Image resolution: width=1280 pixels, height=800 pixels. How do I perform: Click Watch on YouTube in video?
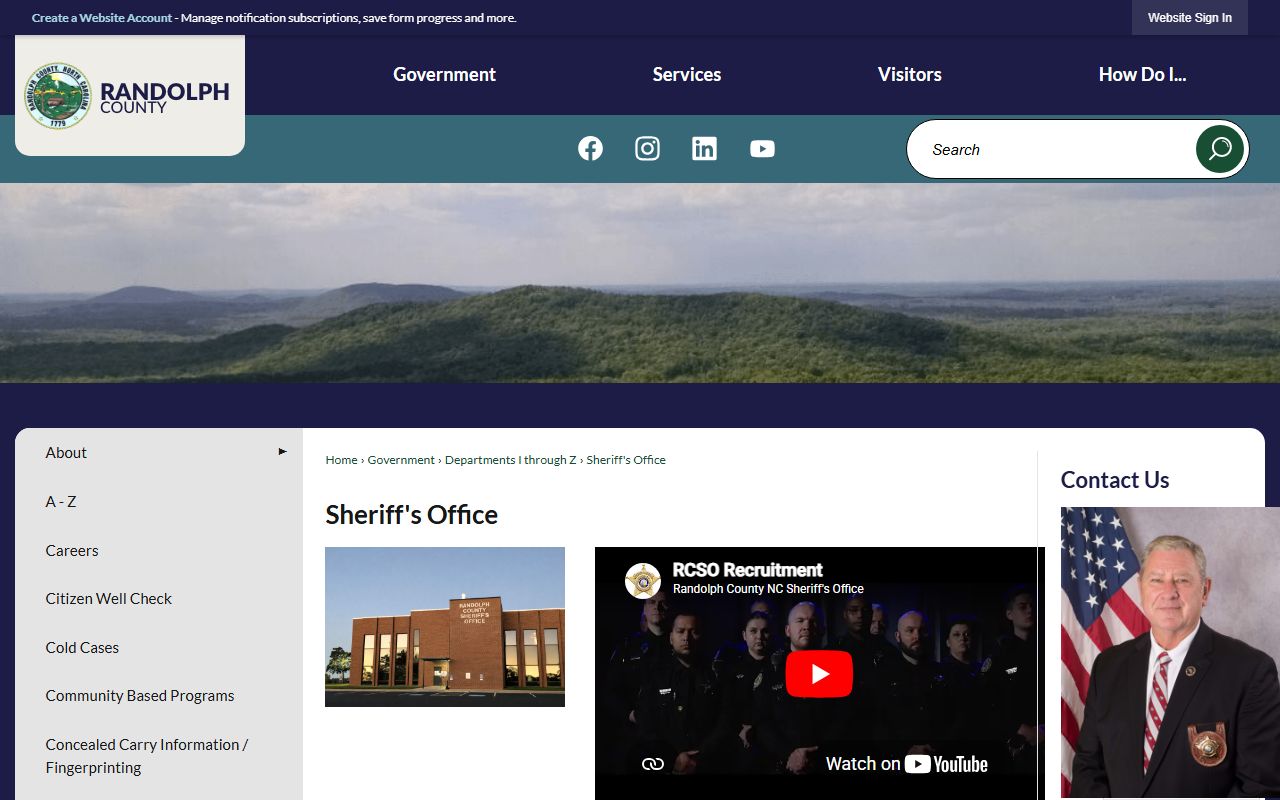point(906,764)
